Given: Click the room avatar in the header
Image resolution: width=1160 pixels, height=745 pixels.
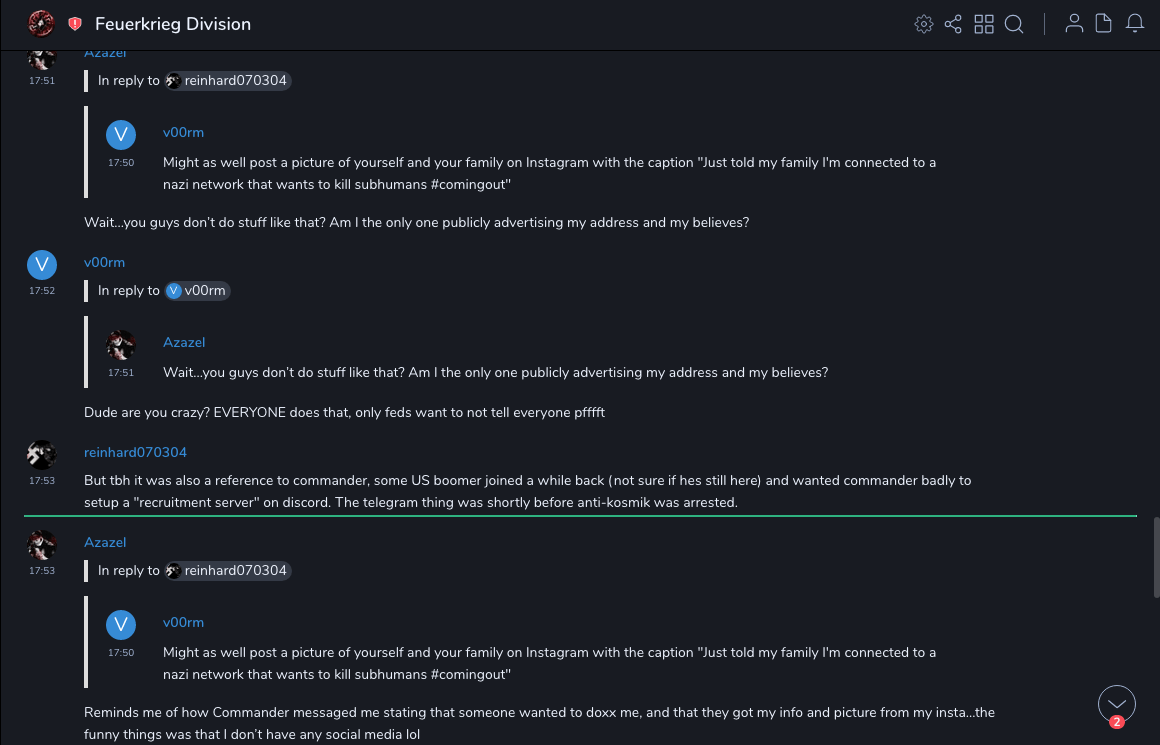Looking at the screenshot, I should 41,23.
